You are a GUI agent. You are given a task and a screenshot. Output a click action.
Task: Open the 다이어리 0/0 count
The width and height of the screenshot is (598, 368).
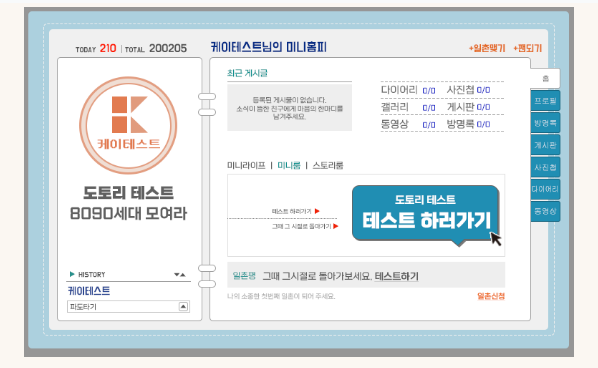(x=429, y=91)
